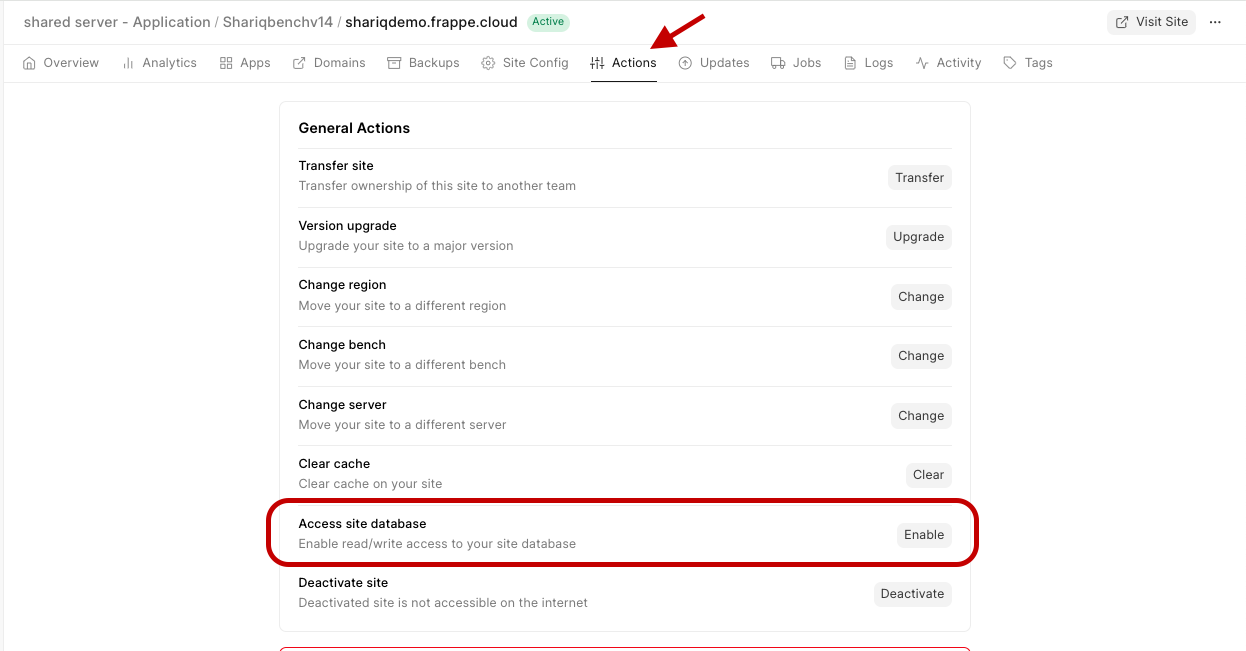Click 'Move your site to a different bench' text
This screenshot has height=651, width=1246.
pyautogui.click(x=402, y=365)
